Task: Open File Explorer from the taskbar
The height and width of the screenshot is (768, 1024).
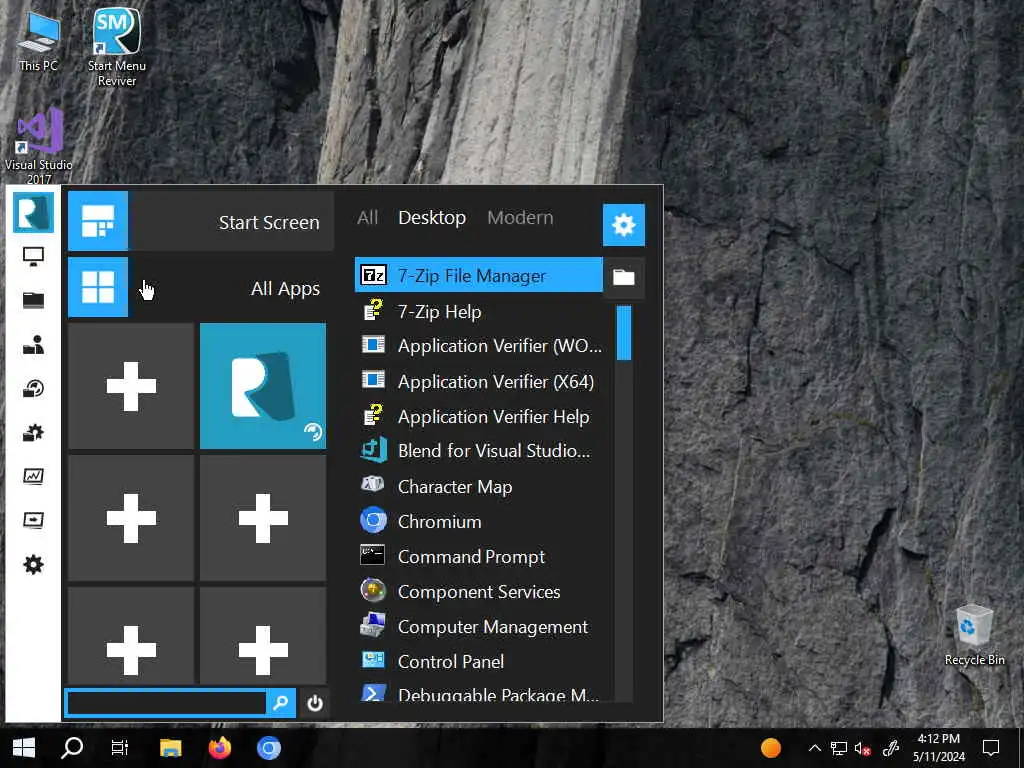Action: pos(170,748)
